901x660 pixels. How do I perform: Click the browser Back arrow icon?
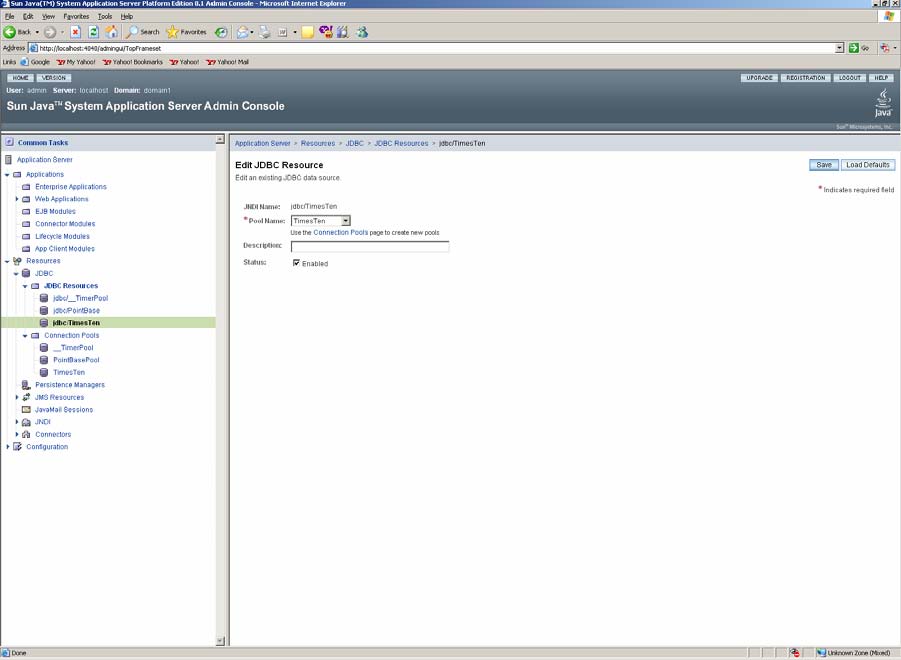pos(10,32)
